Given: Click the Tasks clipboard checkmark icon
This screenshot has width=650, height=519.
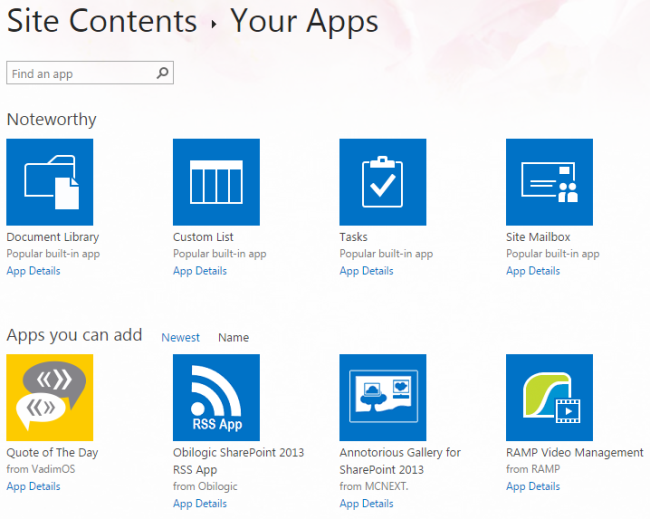Looking at the screenshot, I should pyautogui.click(x=383, y=182).
